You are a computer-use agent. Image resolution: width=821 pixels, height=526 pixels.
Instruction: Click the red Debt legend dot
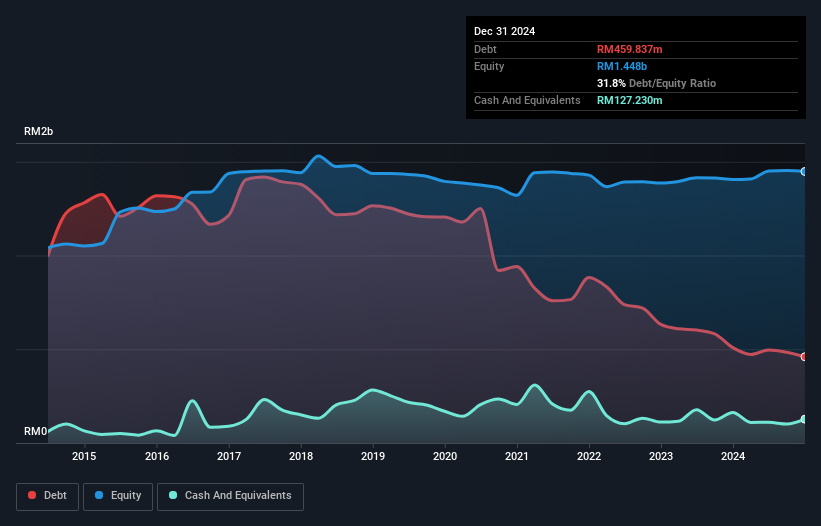[x=32, y=495]
